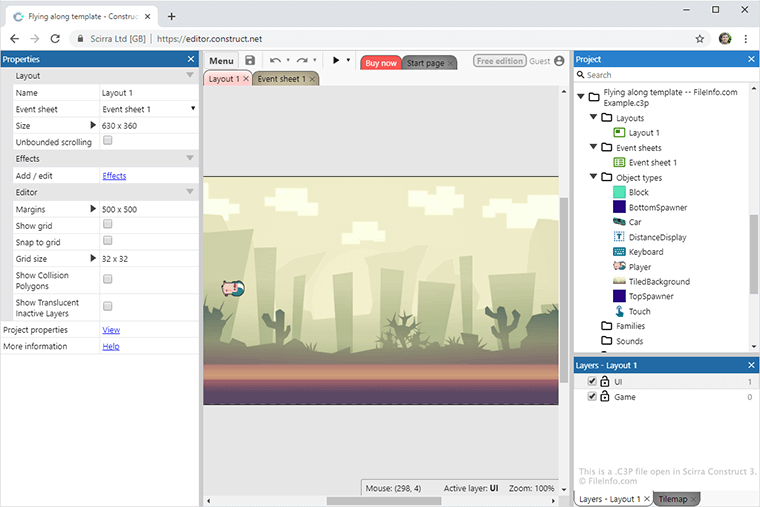Open the Menu in the toolbar

point(222,62)
